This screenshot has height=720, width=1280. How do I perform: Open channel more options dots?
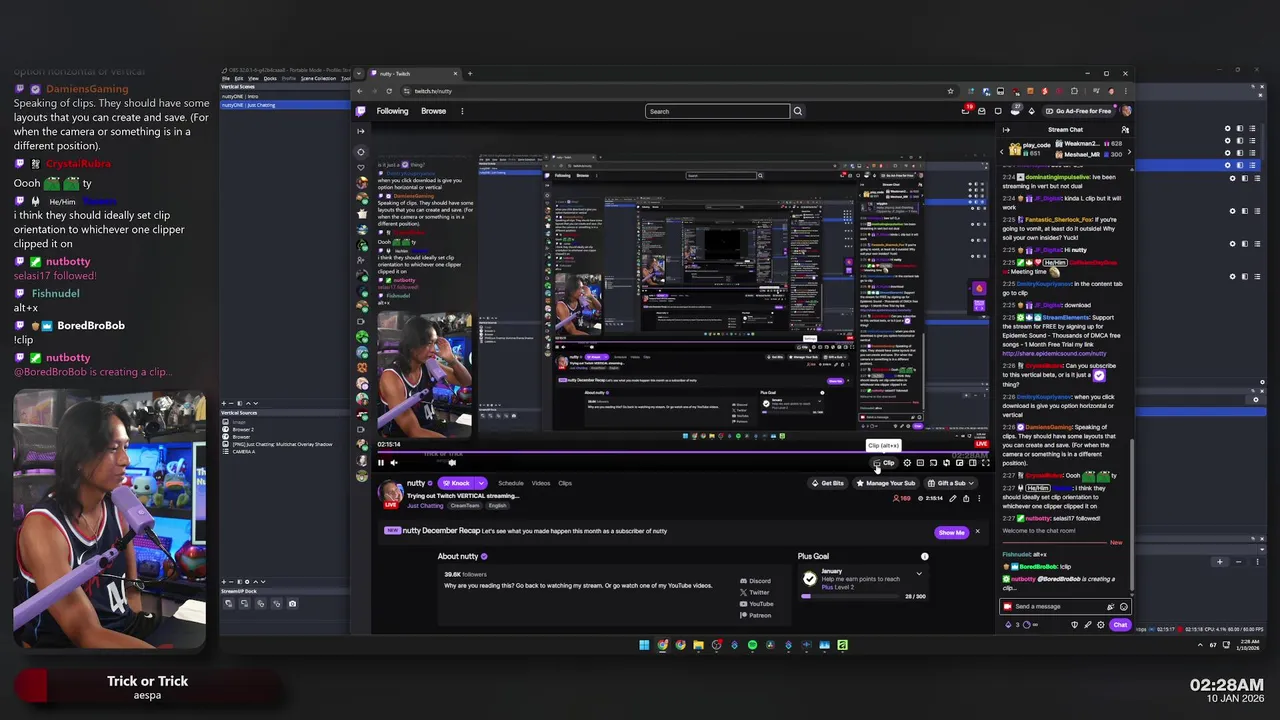979,498
